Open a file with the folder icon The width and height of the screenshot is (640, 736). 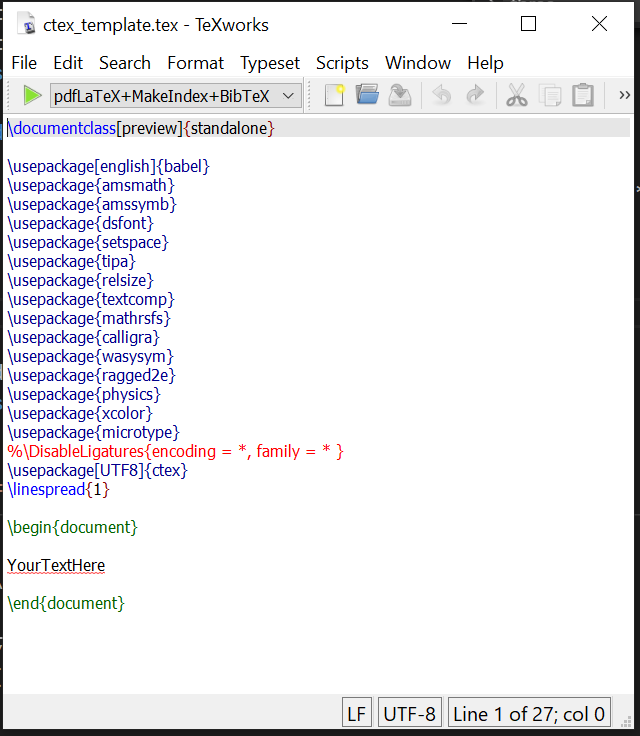pos(367,95)
